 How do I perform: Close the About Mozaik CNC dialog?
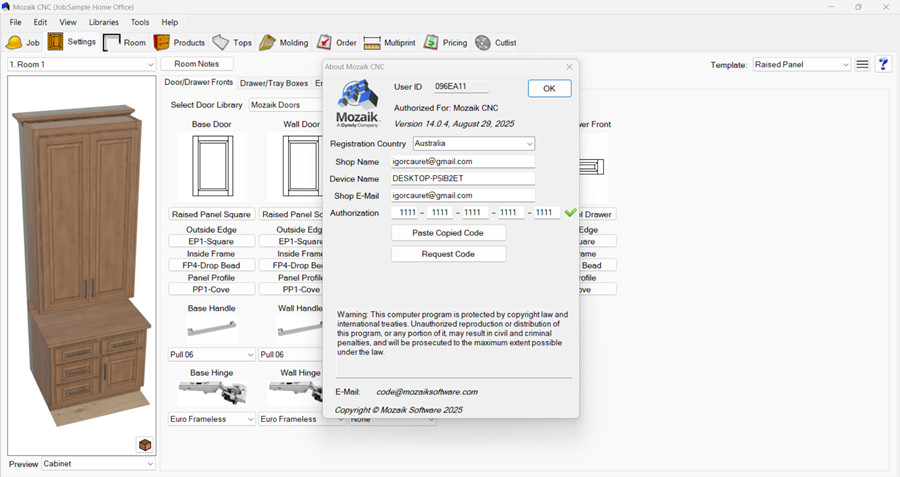click(x=569, y=67)
